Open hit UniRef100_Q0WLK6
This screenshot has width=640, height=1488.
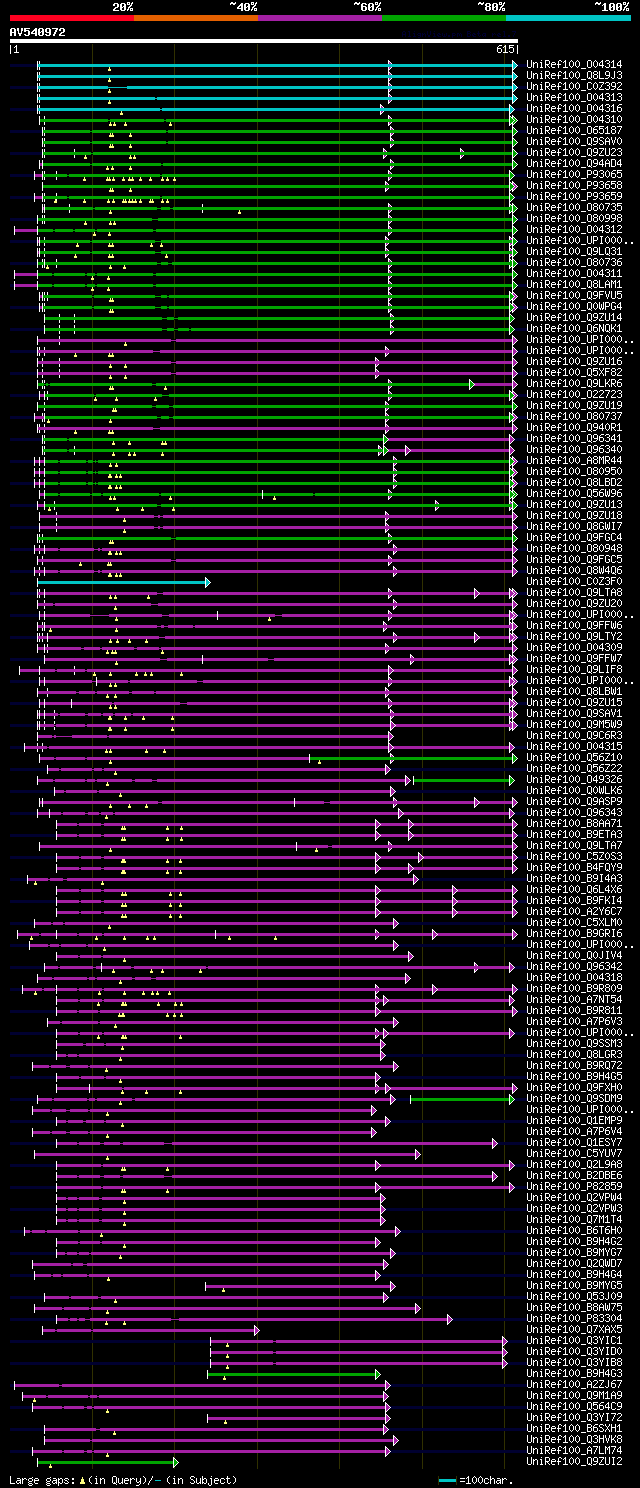click(574, 791)
